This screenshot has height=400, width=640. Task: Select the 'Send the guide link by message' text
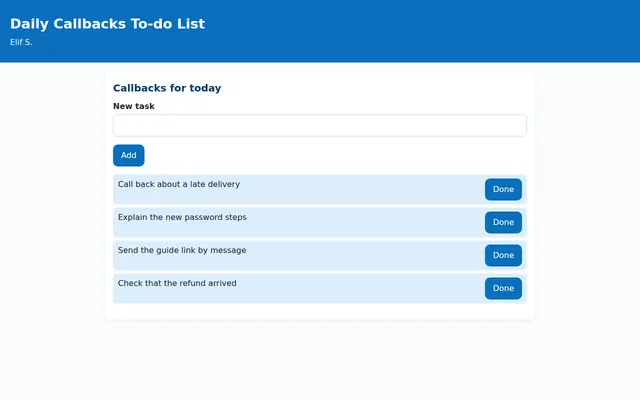click(x=182, y=251)
